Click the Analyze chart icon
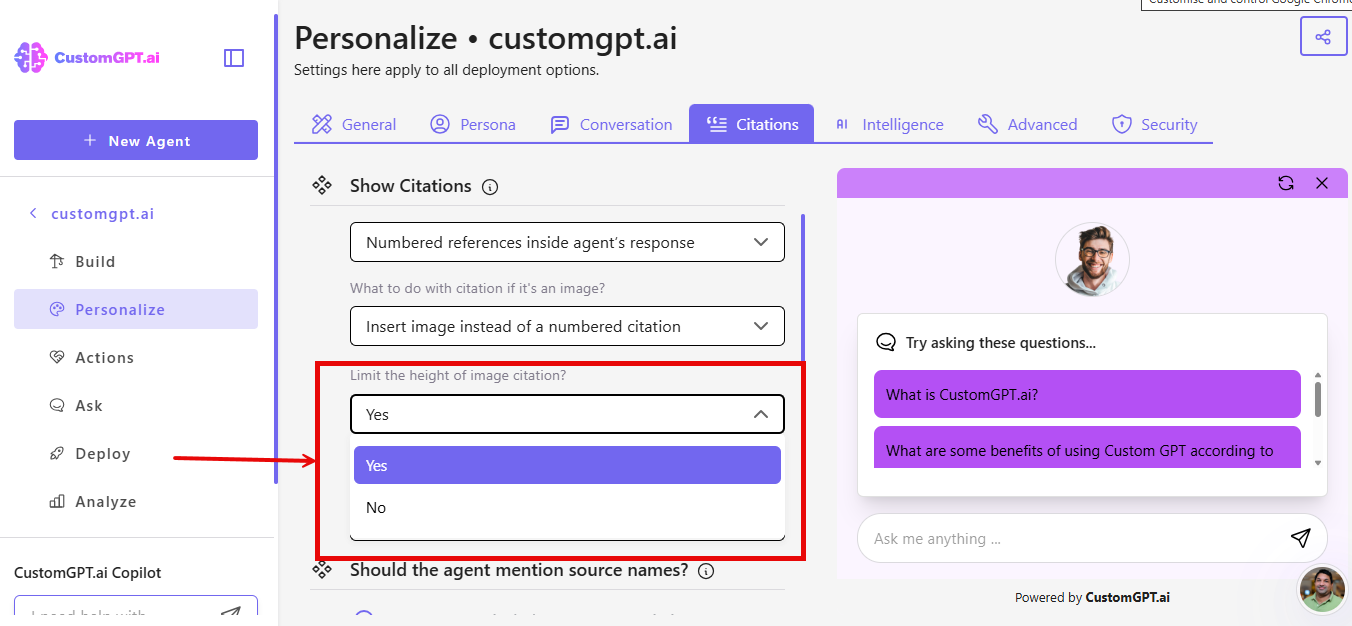1352x626 pixels. pyautogui.click(x=58, y=501)
